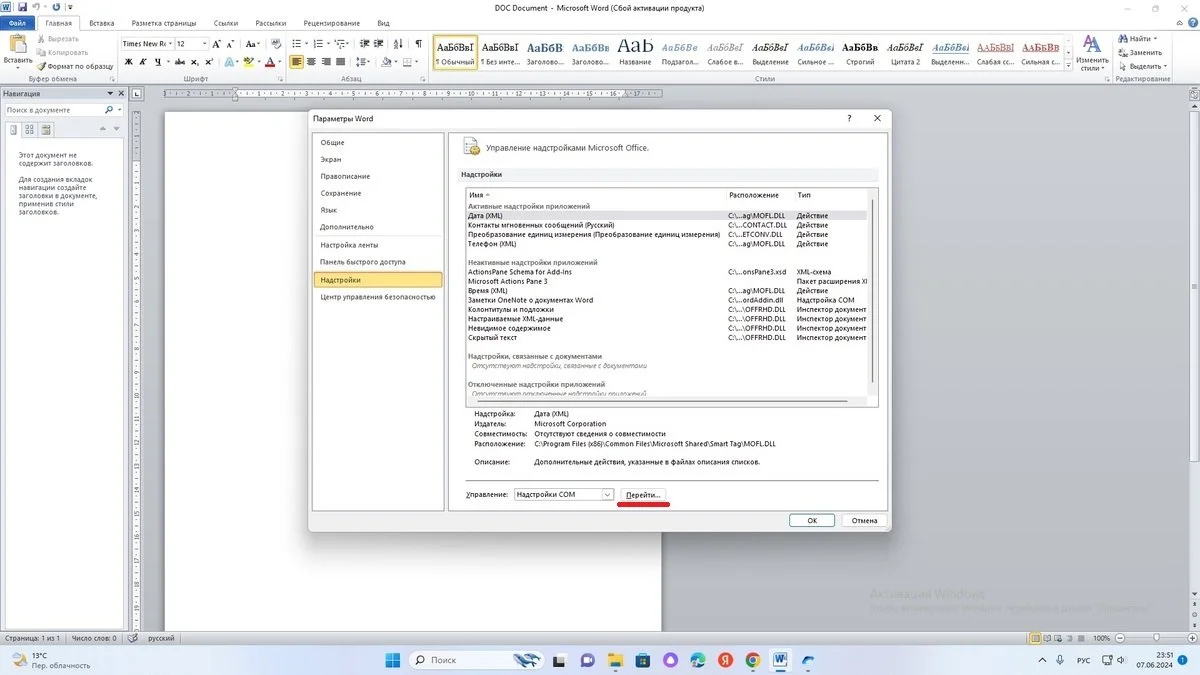Click the center text alignment icon
The width and height of the screenshot is (1200, 675).
[x=311, y=62]
